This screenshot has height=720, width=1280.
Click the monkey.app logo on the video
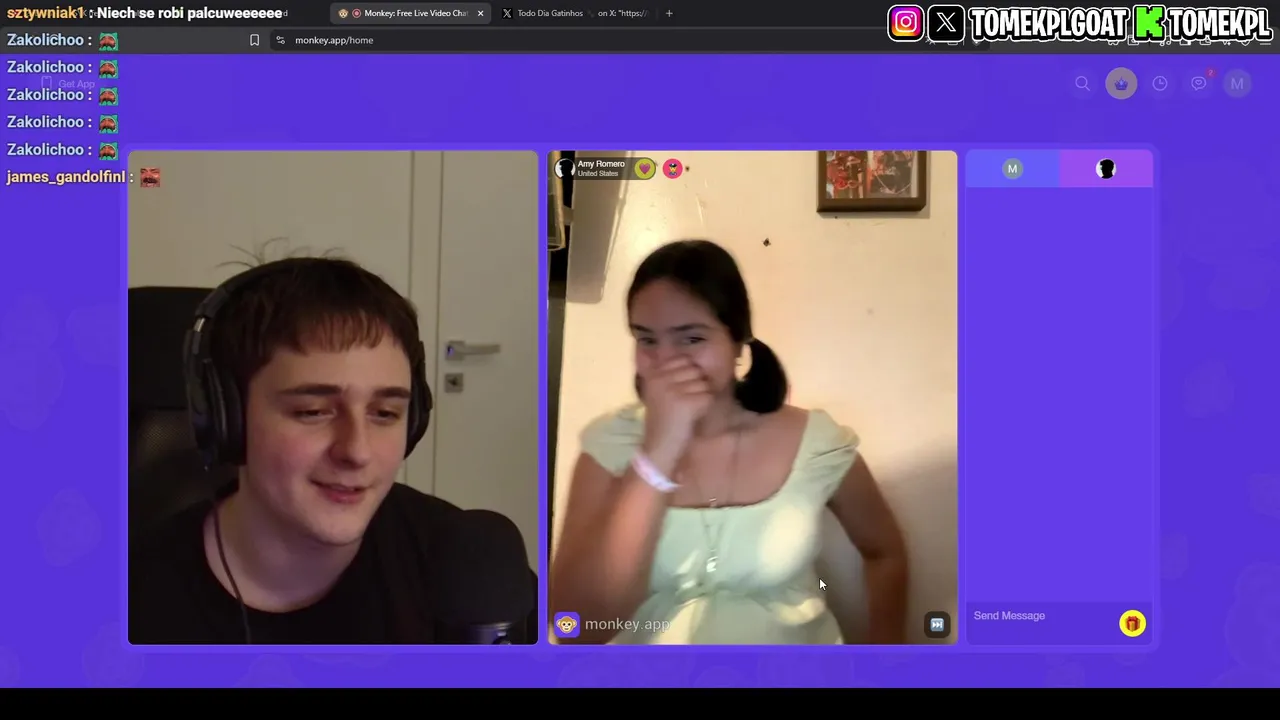tap(612, 624)
